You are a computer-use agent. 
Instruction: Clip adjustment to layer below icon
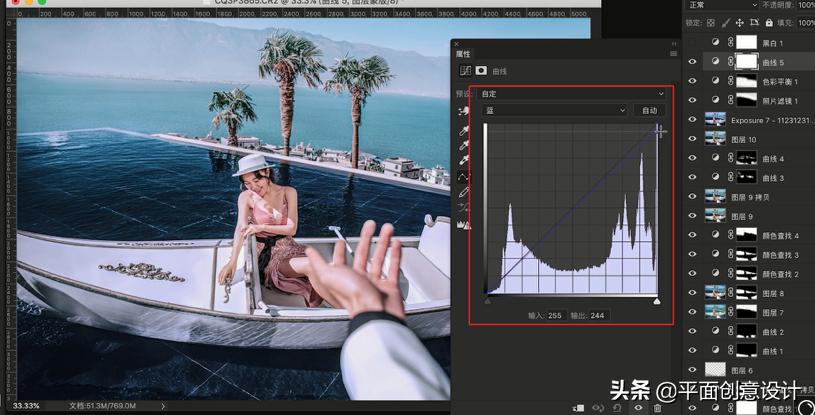(578, 408)
